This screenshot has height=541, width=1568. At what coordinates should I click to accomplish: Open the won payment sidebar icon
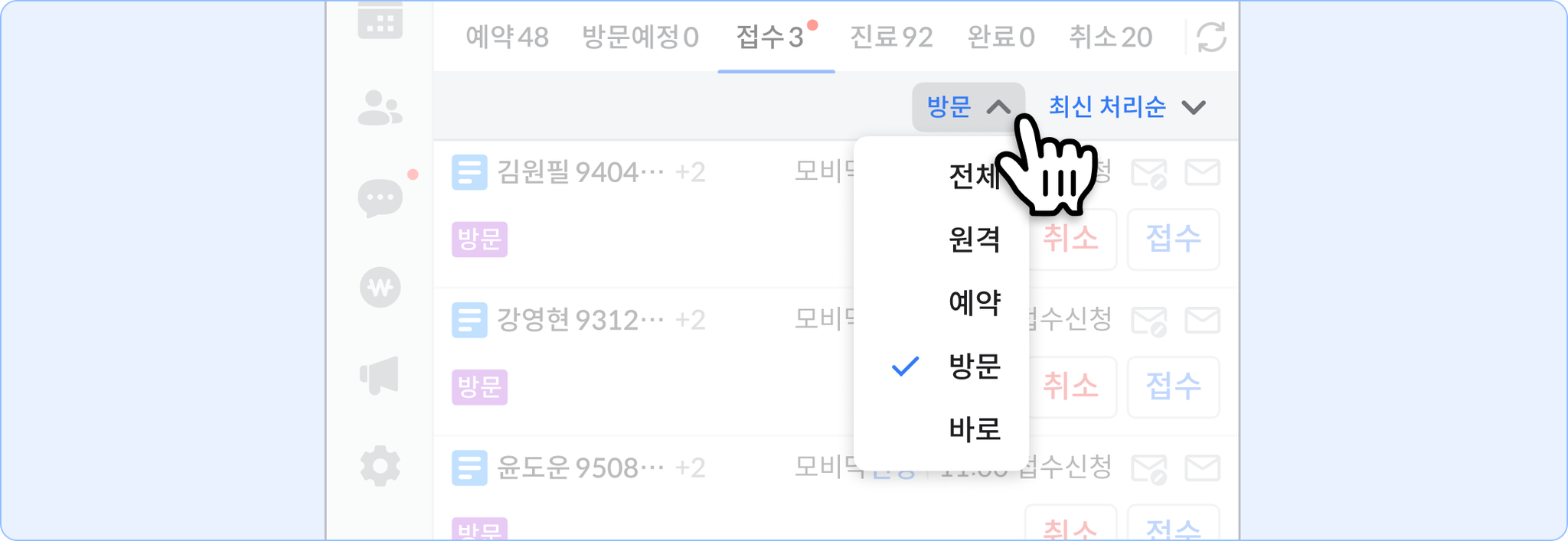tap(380, 288)
